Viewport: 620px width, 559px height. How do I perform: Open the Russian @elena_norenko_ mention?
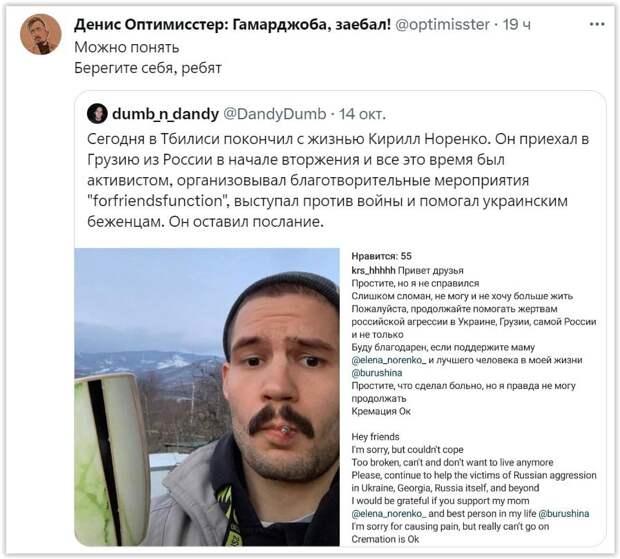[x=389, y=360]
